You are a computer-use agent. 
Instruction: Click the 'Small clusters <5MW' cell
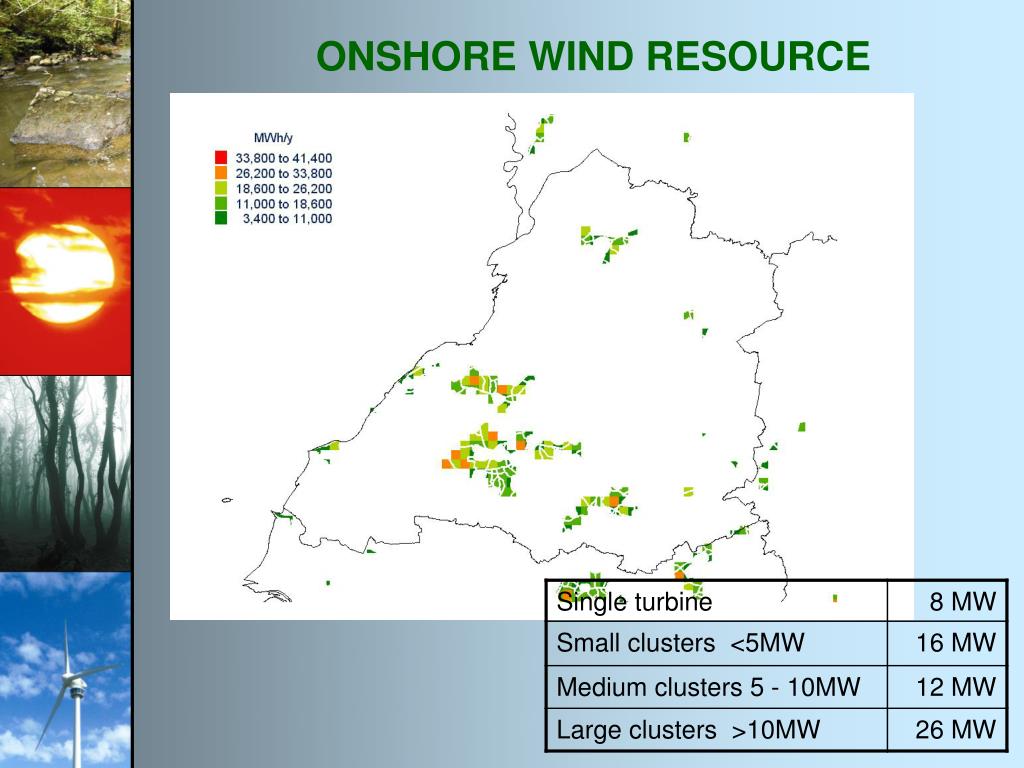(716, 643)
